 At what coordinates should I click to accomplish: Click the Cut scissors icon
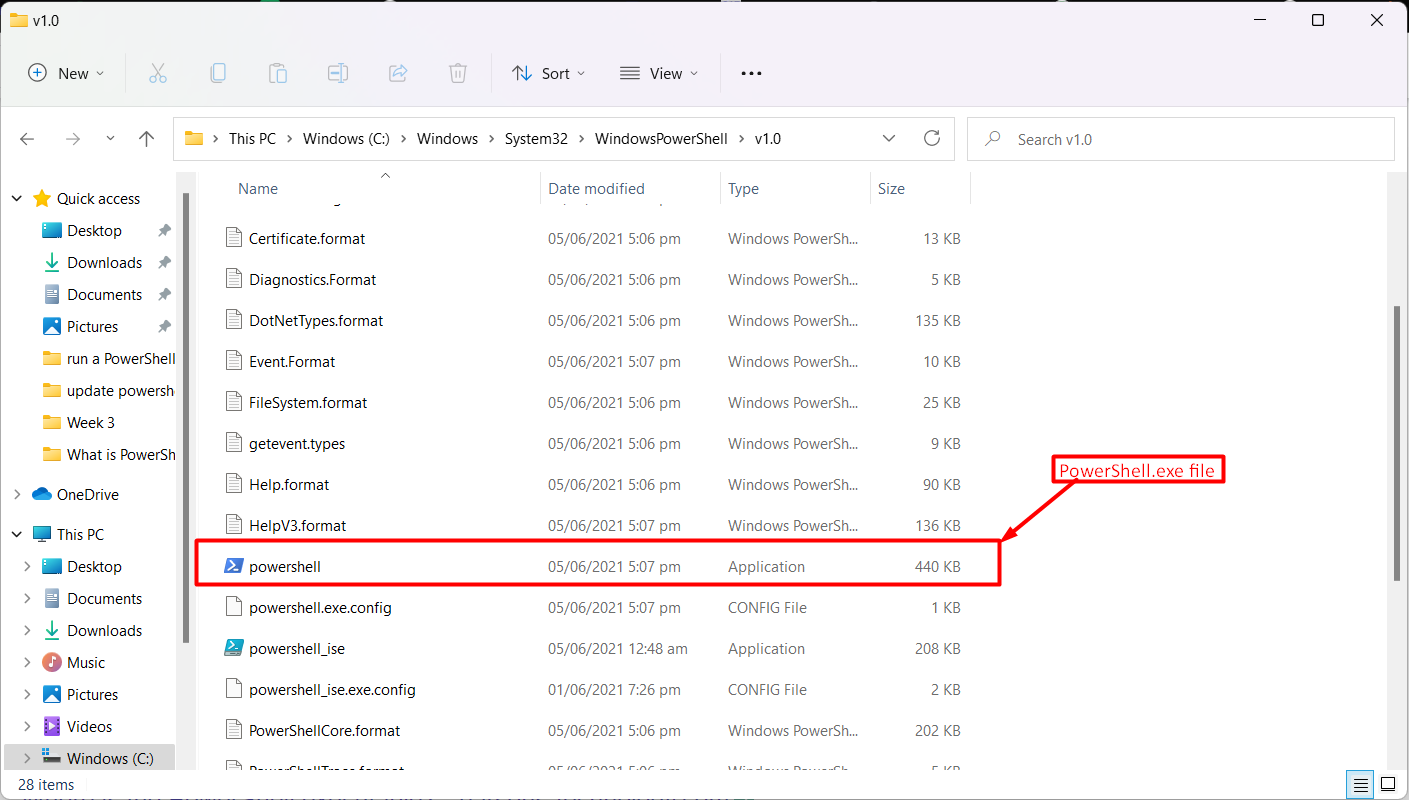tap(157, 73)
